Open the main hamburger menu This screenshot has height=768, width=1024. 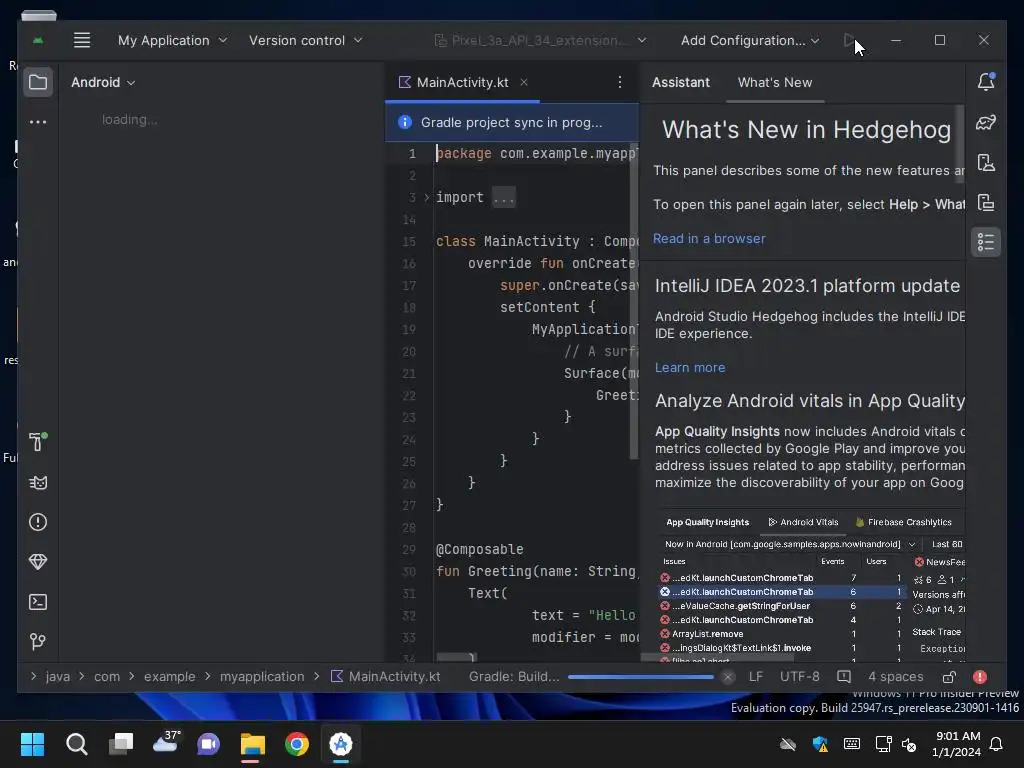tap(82, 40)
